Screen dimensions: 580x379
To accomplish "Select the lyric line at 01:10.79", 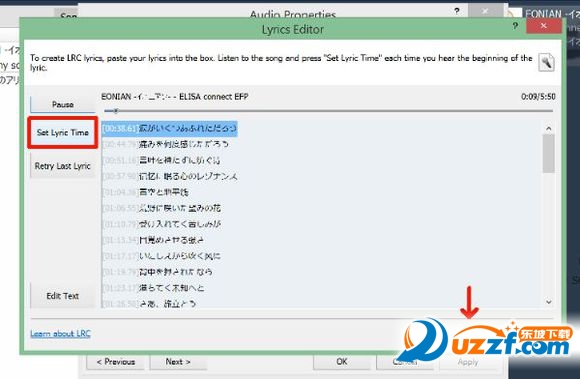I will [x=162, y=224].
